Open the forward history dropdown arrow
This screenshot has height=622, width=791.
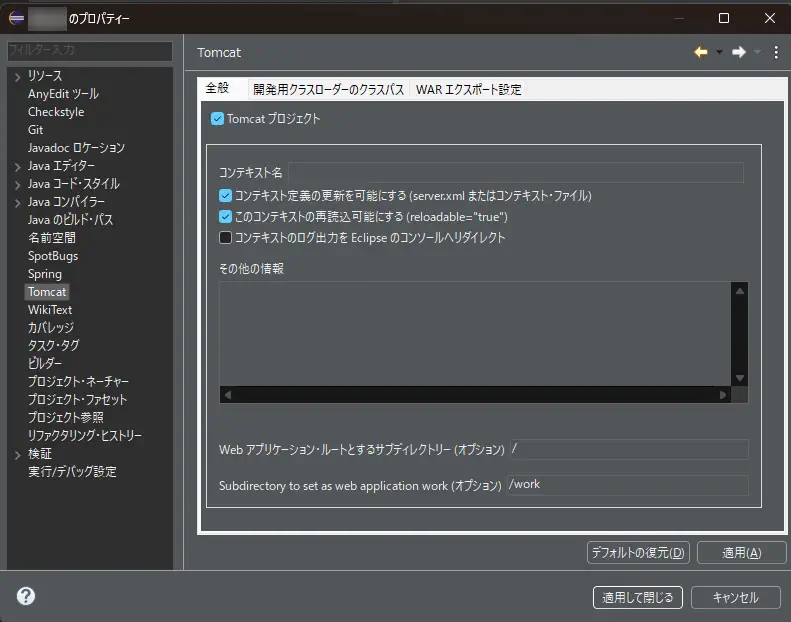(x=757, y=52)
